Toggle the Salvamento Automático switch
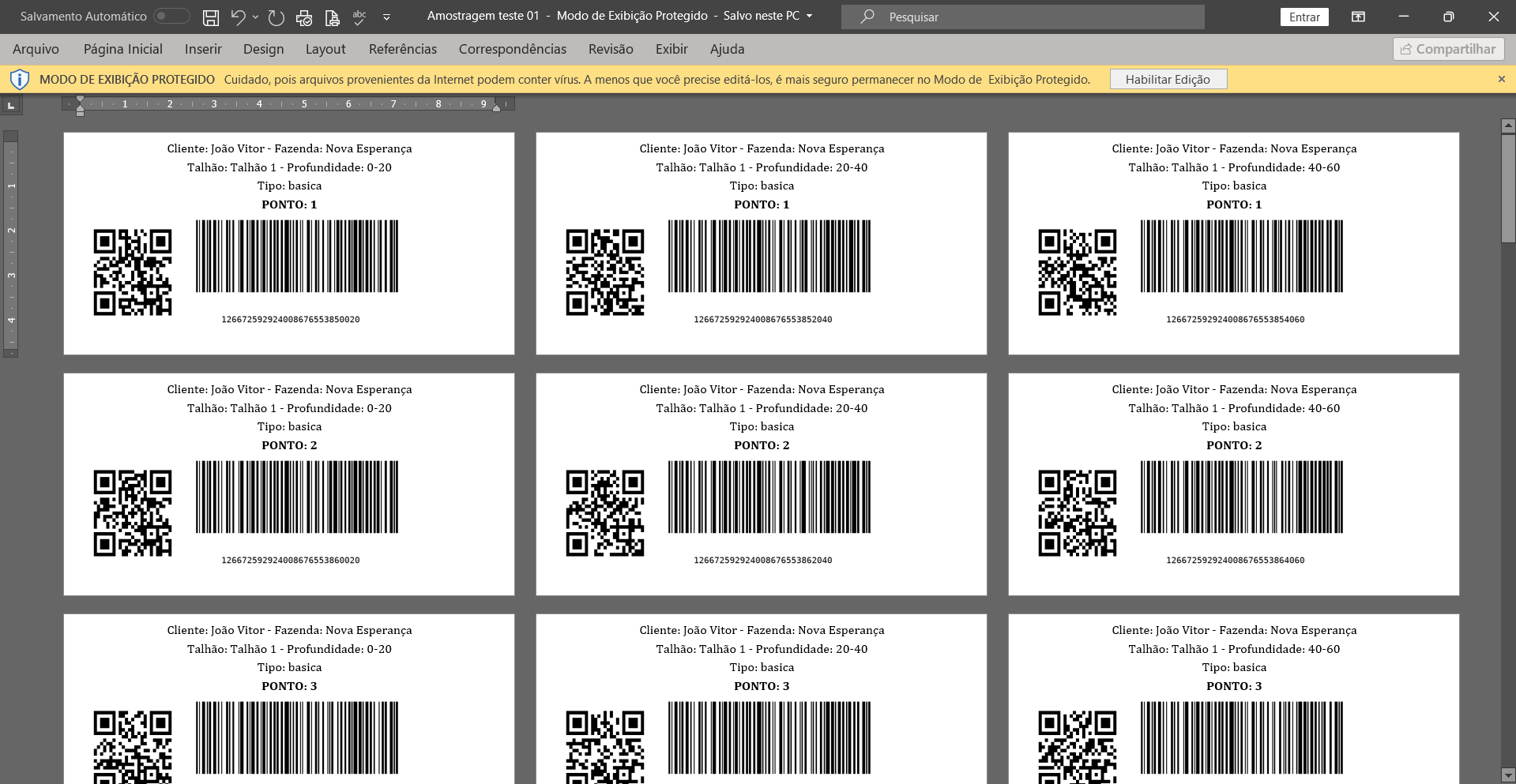This screenshot has width=1516, height=784. [x=171, y=16]
